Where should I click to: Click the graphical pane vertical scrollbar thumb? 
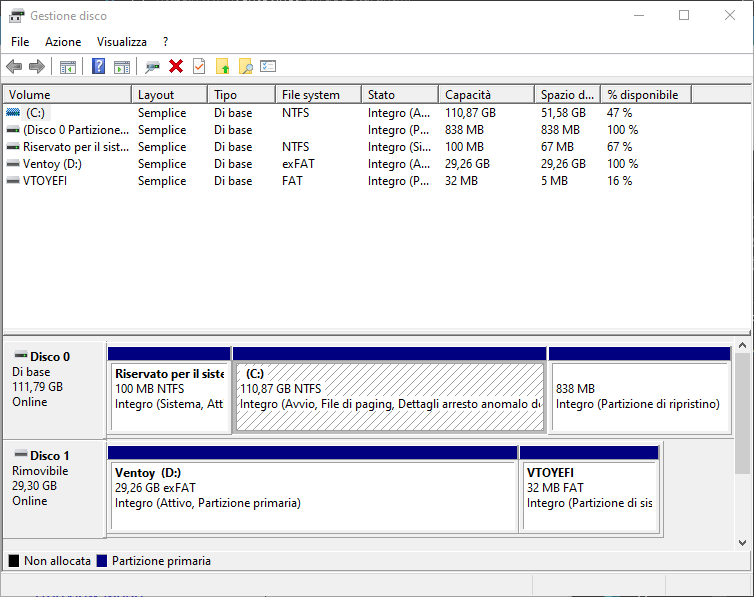742,413
